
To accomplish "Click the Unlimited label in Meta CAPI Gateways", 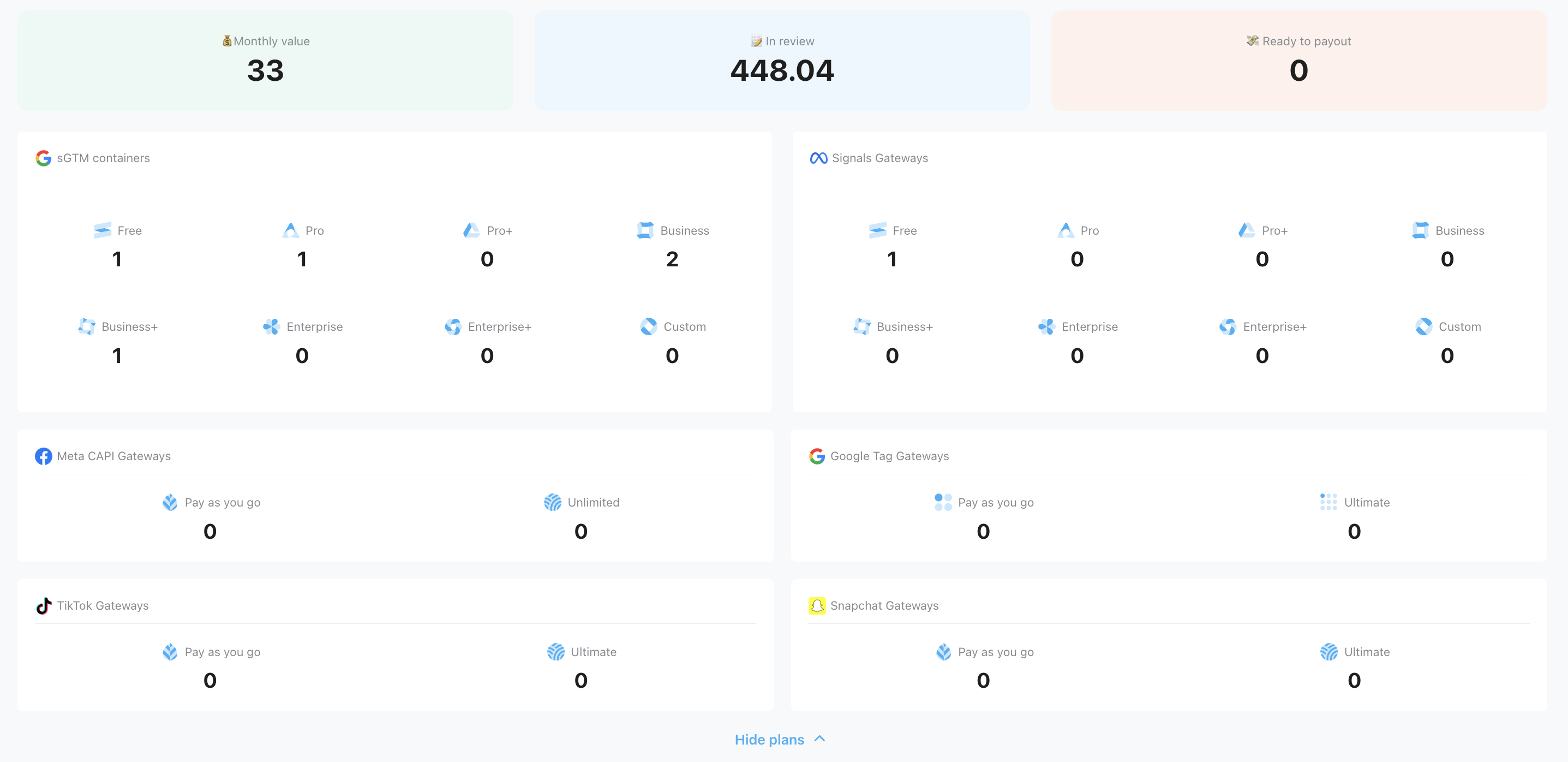I will coord(594,503).
